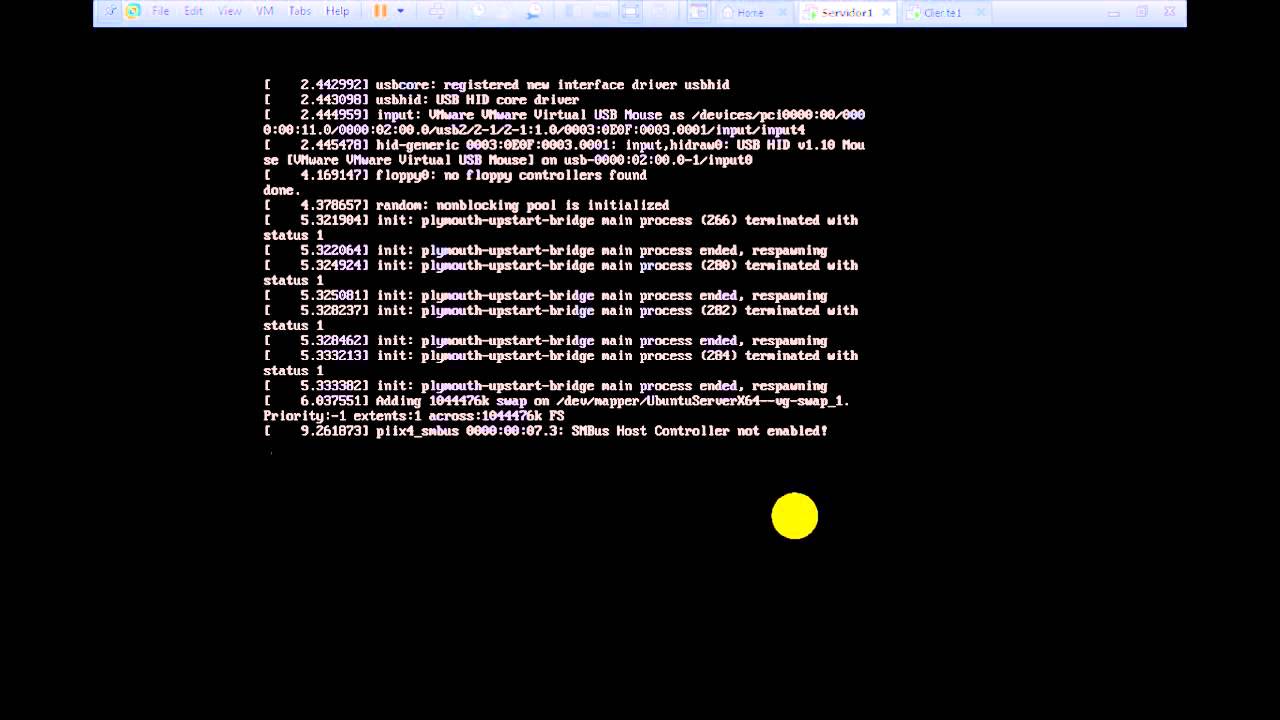Expand the power options dropdown arrow

401,12
